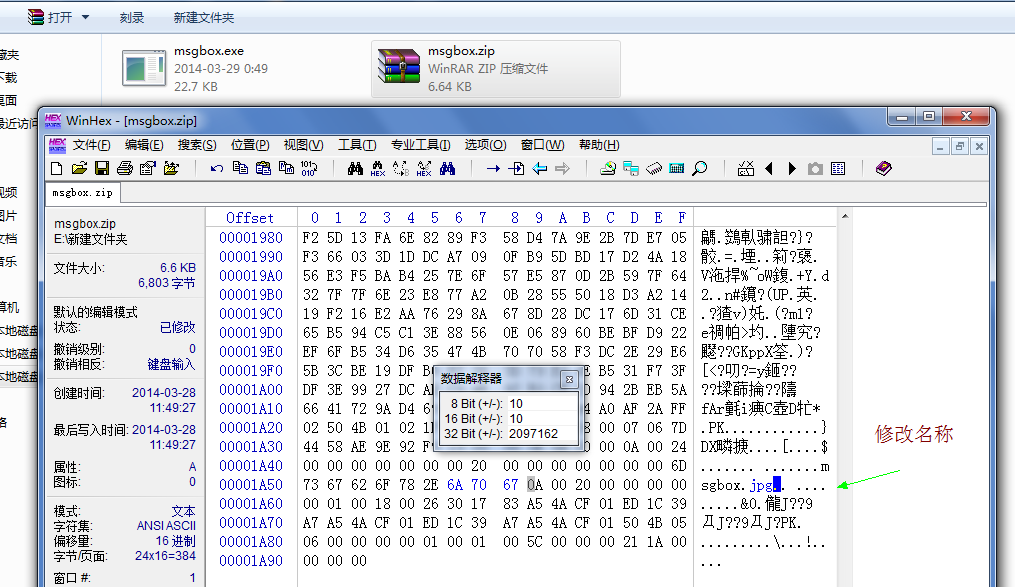Click the ANSI ASCII charset value

(166, 526)
